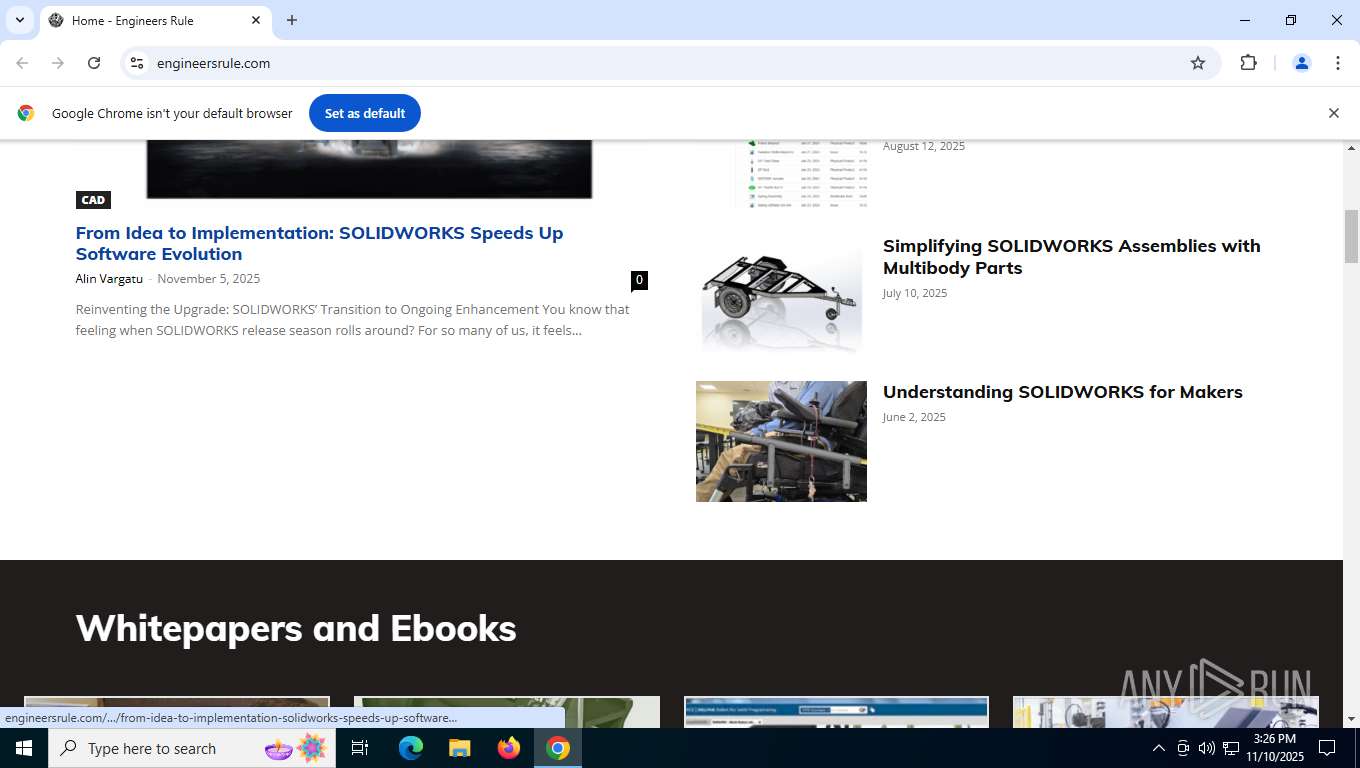Viewport: 1360px width, 768px height.
Task: Click the page vertical scrollbar thumb
Action: pyautogui.click(x=1351, y=236)
